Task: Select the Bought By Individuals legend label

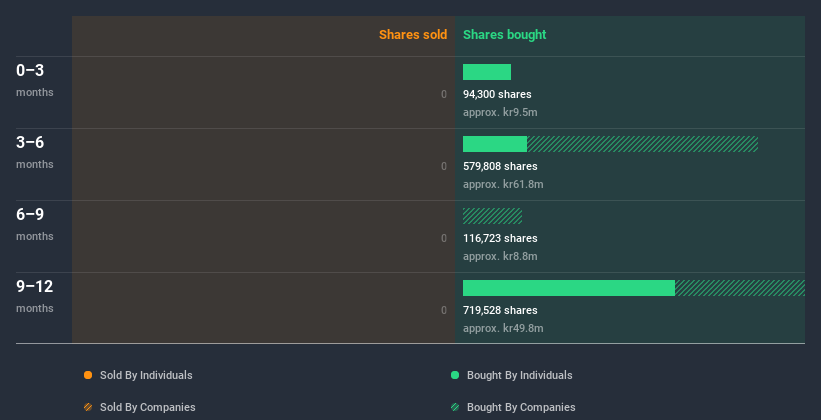Action: 519,375
